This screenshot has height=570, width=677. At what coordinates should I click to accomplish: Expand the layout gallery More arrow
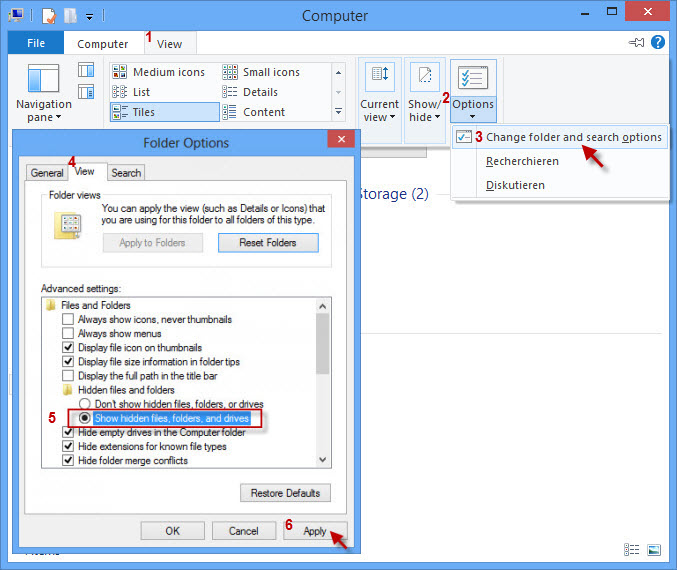[x=338, y=112]
